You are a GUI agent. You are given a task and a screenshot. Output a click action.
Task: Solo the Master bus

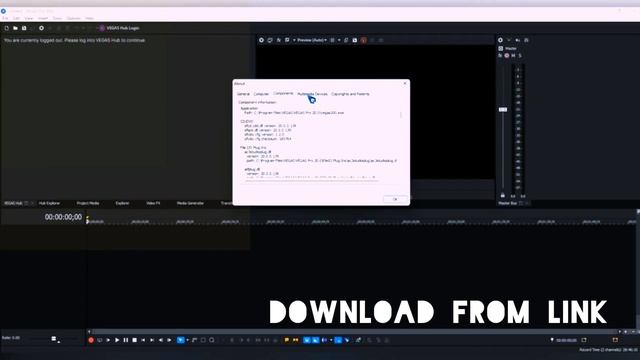(520, 56)
